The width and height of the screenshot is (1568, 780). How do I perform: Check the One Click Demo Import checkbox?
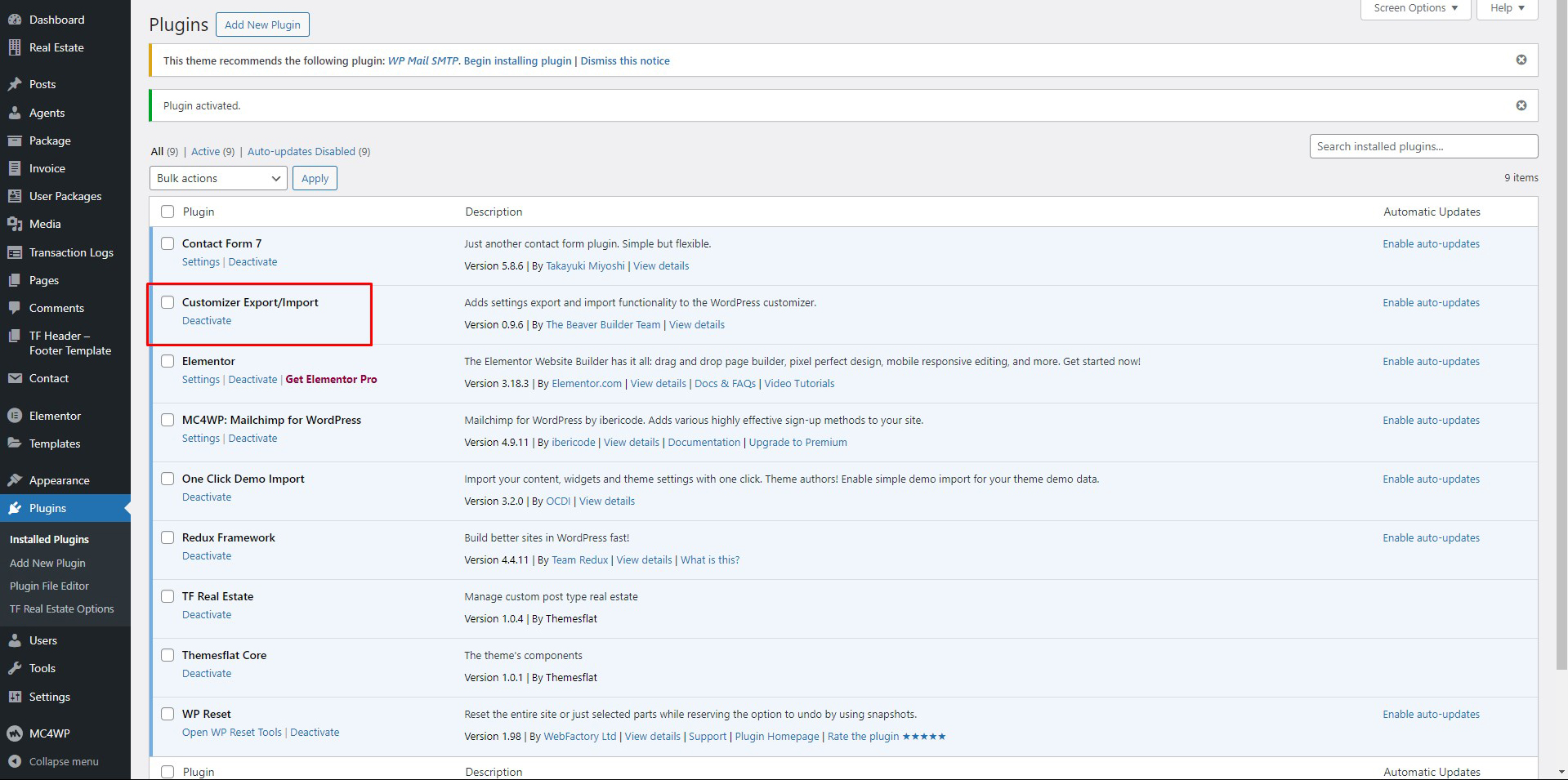point(168,479)
